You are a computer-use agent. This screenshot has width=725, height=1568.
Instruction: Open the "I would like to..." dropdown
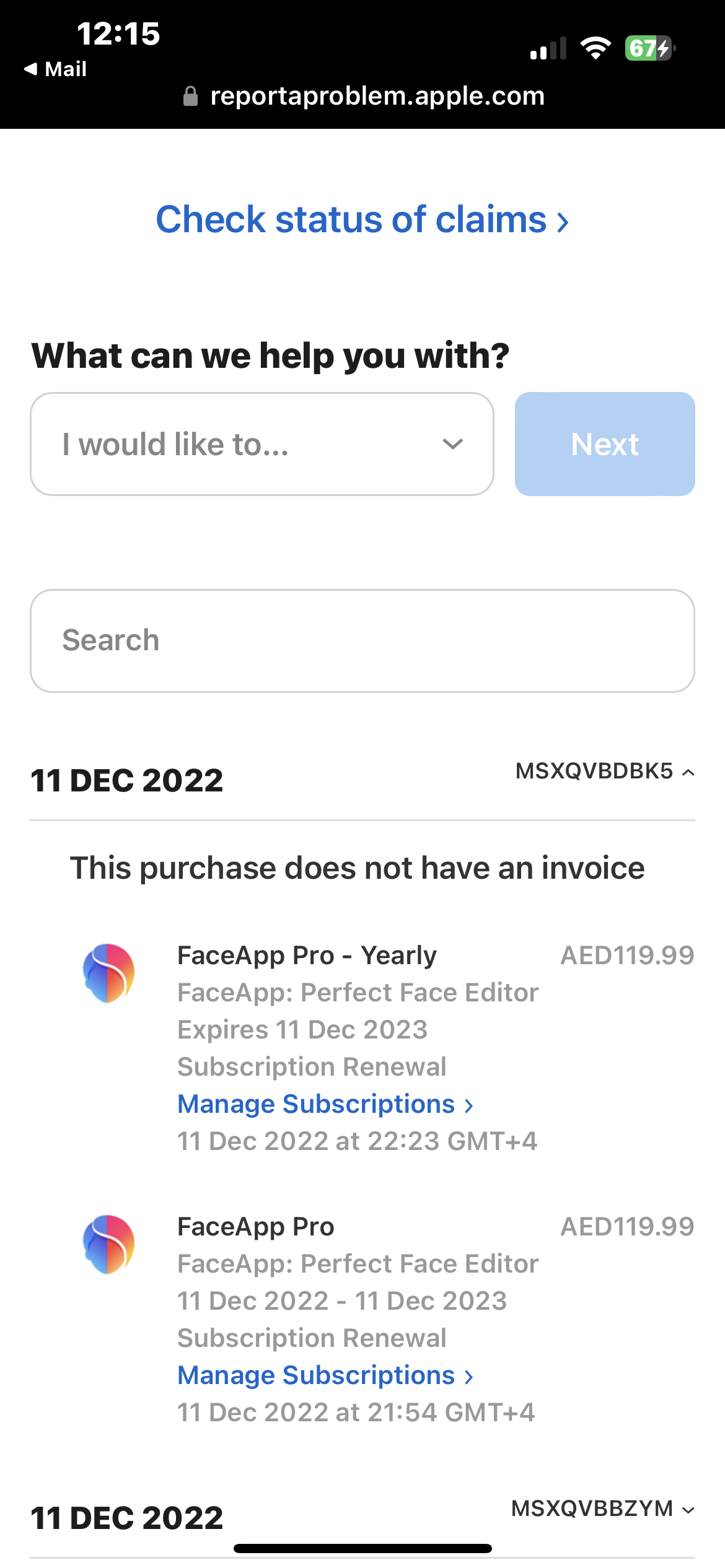click(262, 444)
